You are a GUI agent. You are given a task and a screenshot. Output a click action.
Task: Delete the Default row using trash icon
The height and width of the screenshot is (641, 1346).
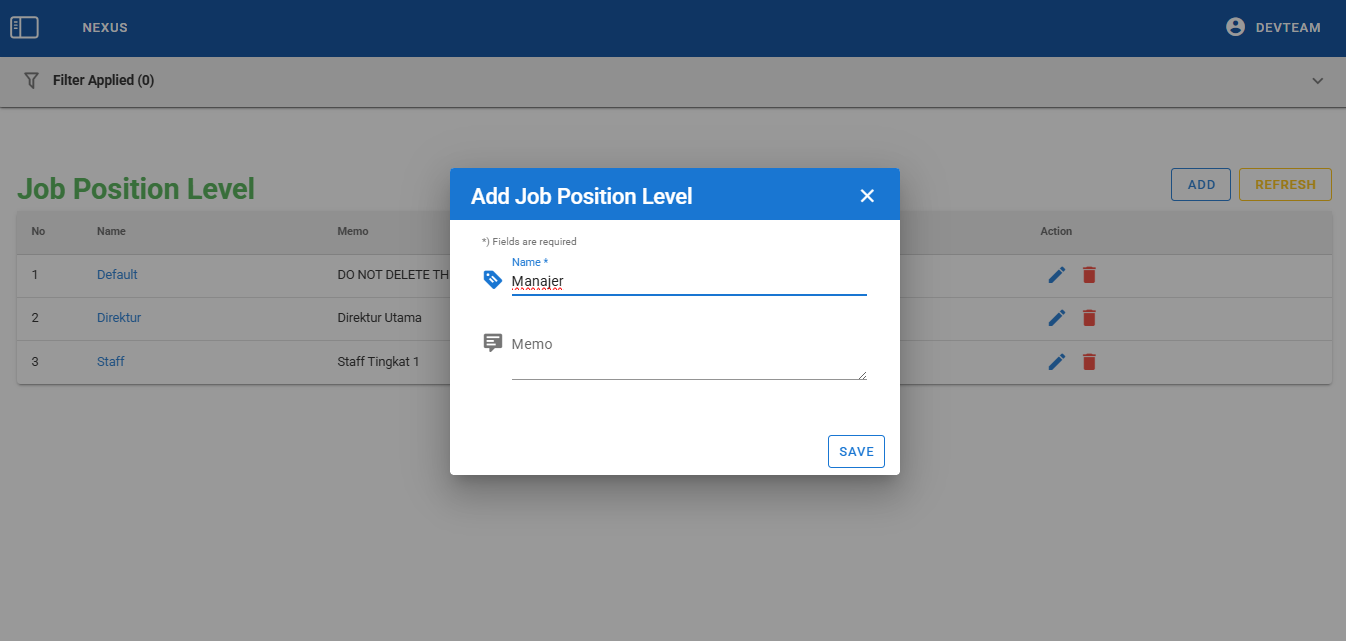tap(1089, 275)
